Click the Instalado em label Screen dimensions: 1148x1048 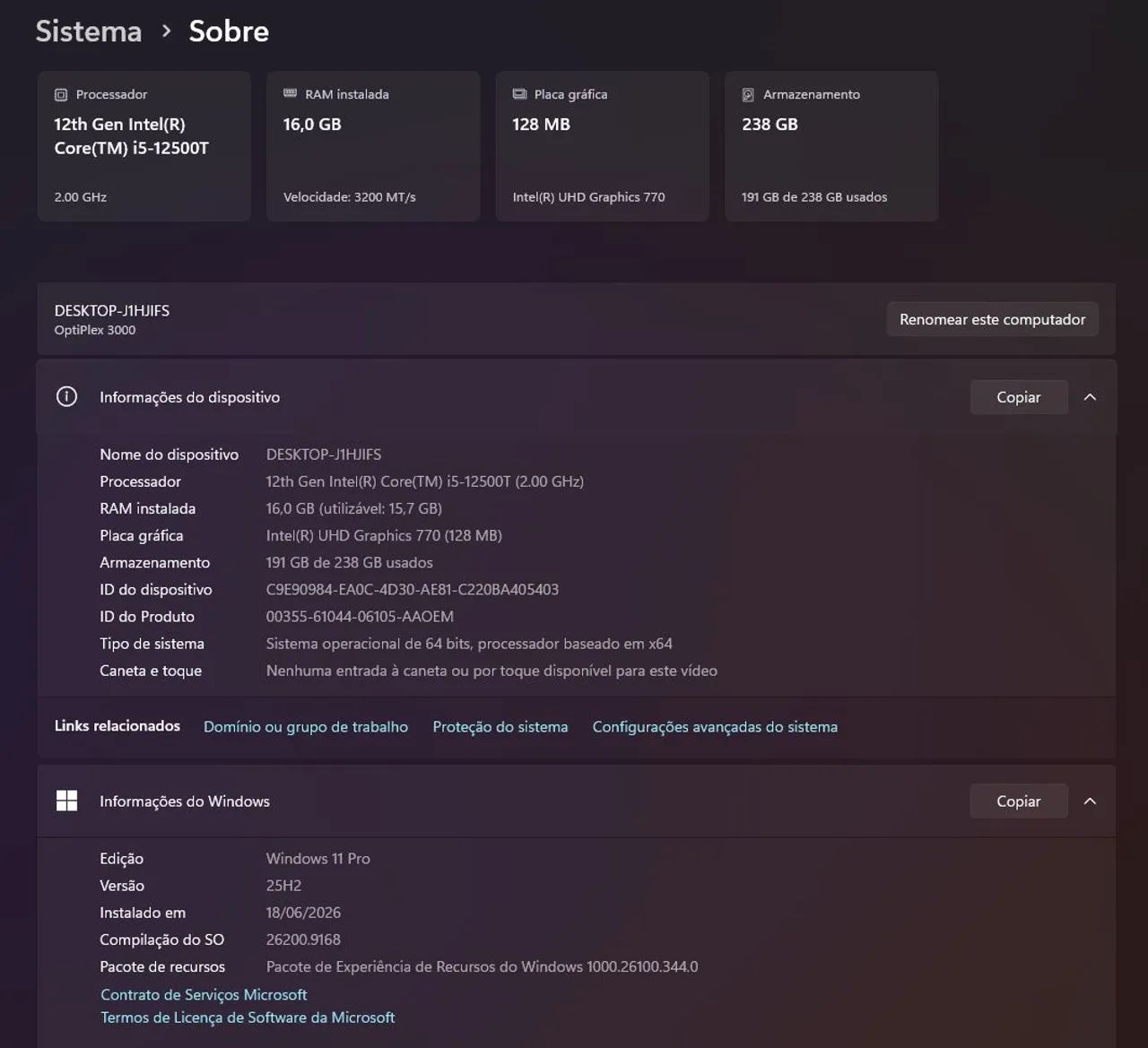[x=143, y=913]
